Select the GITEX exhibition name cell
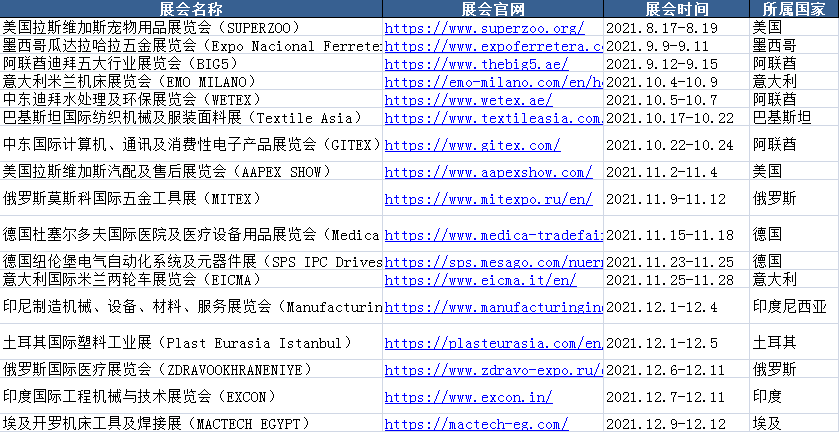 click(191, 144)
